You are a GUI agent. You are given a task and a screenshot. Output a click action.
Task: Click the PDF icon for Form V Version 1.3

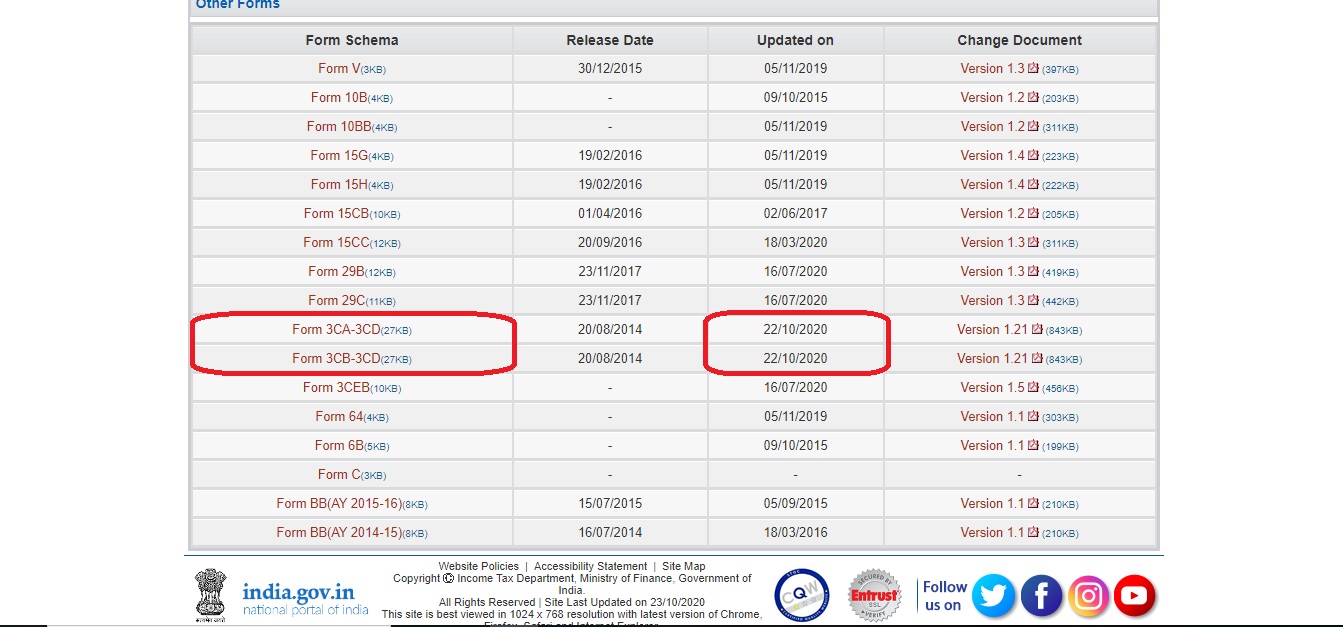tap(1034, 69)
